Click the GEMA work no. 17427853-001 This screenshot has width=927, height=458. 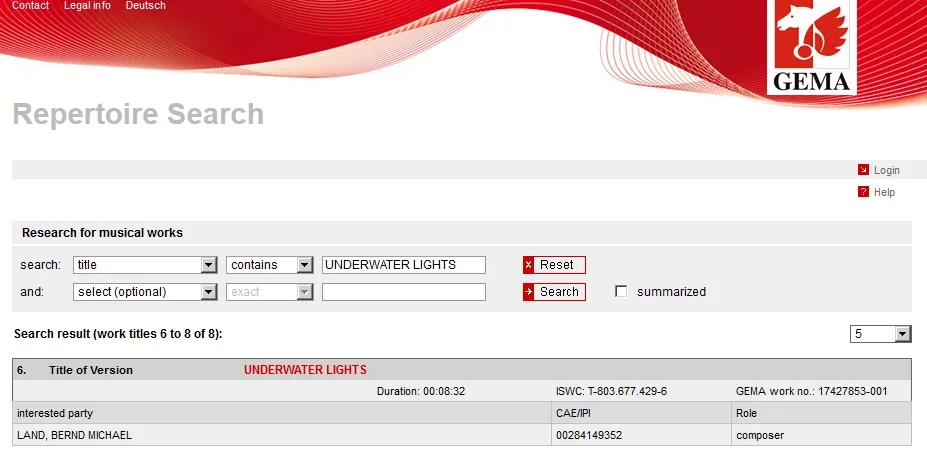click(x=812, y=391)
